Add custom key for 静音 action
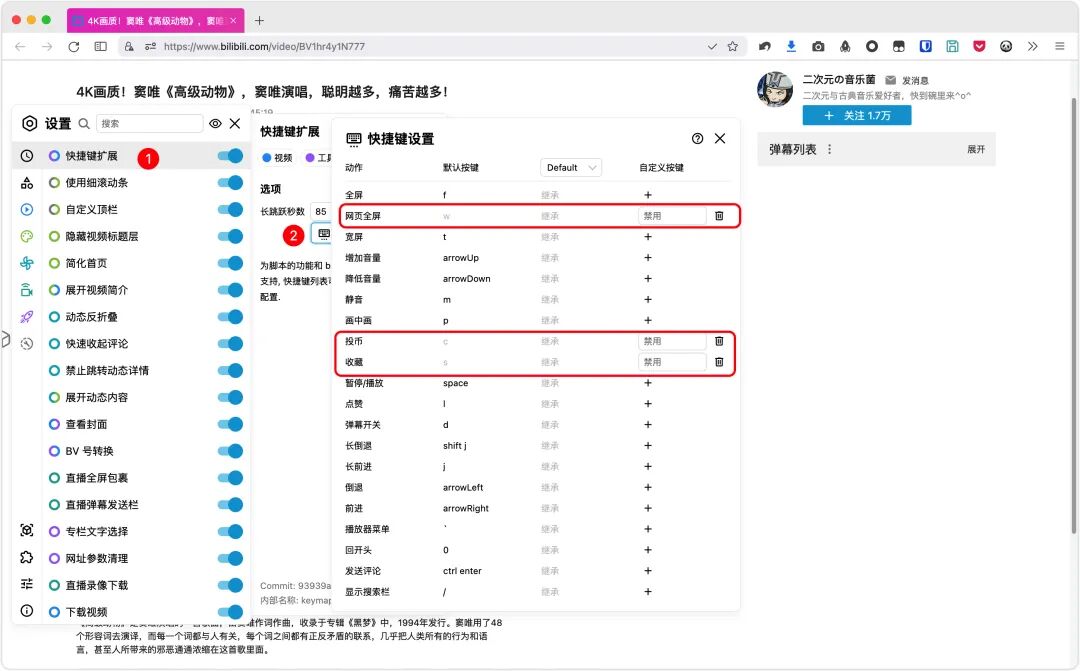Screen dimensions: 1080x671 click(x=647, y=300)
